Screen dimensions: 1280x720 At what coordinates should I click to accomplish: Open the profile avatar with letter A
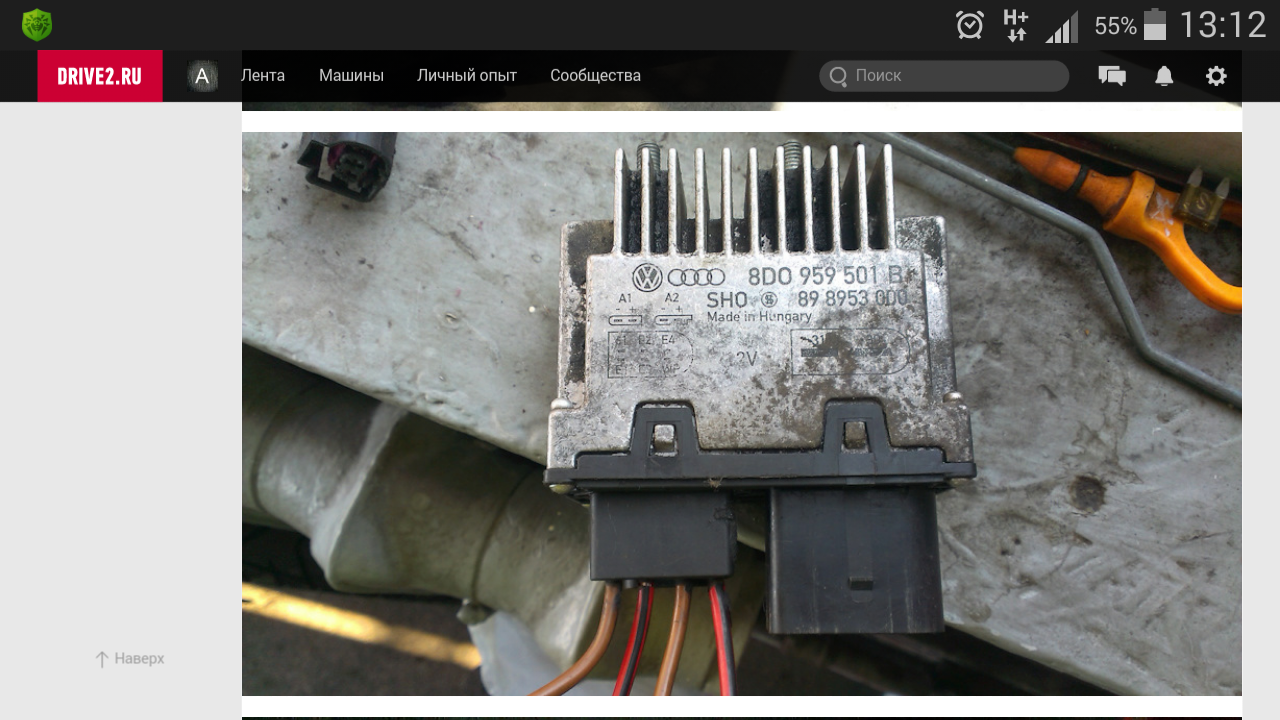coord(202,76)
